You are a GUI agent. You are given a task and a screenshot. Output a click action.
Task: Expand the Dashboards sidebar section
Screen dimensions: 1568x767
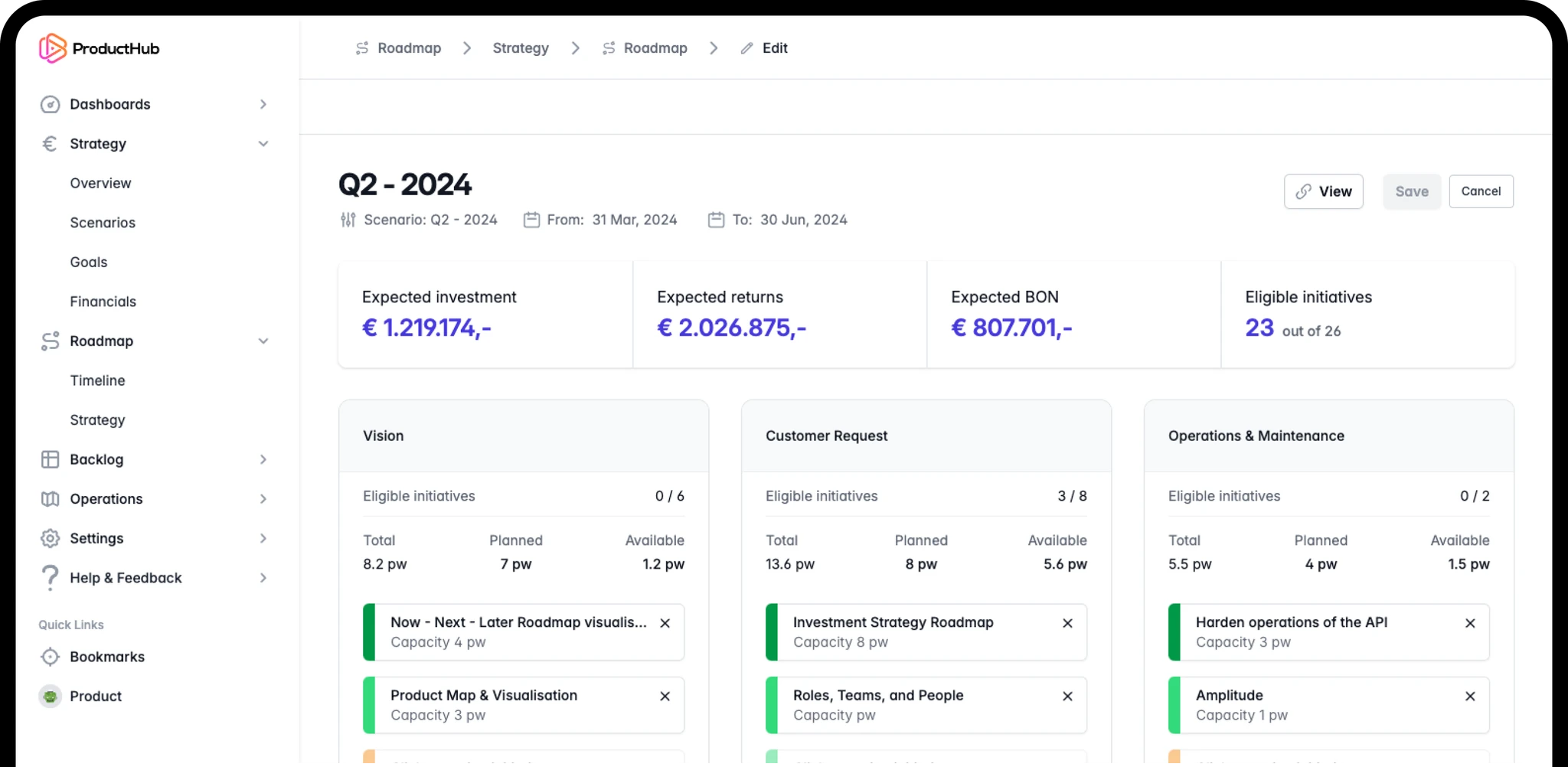point(263,104)
